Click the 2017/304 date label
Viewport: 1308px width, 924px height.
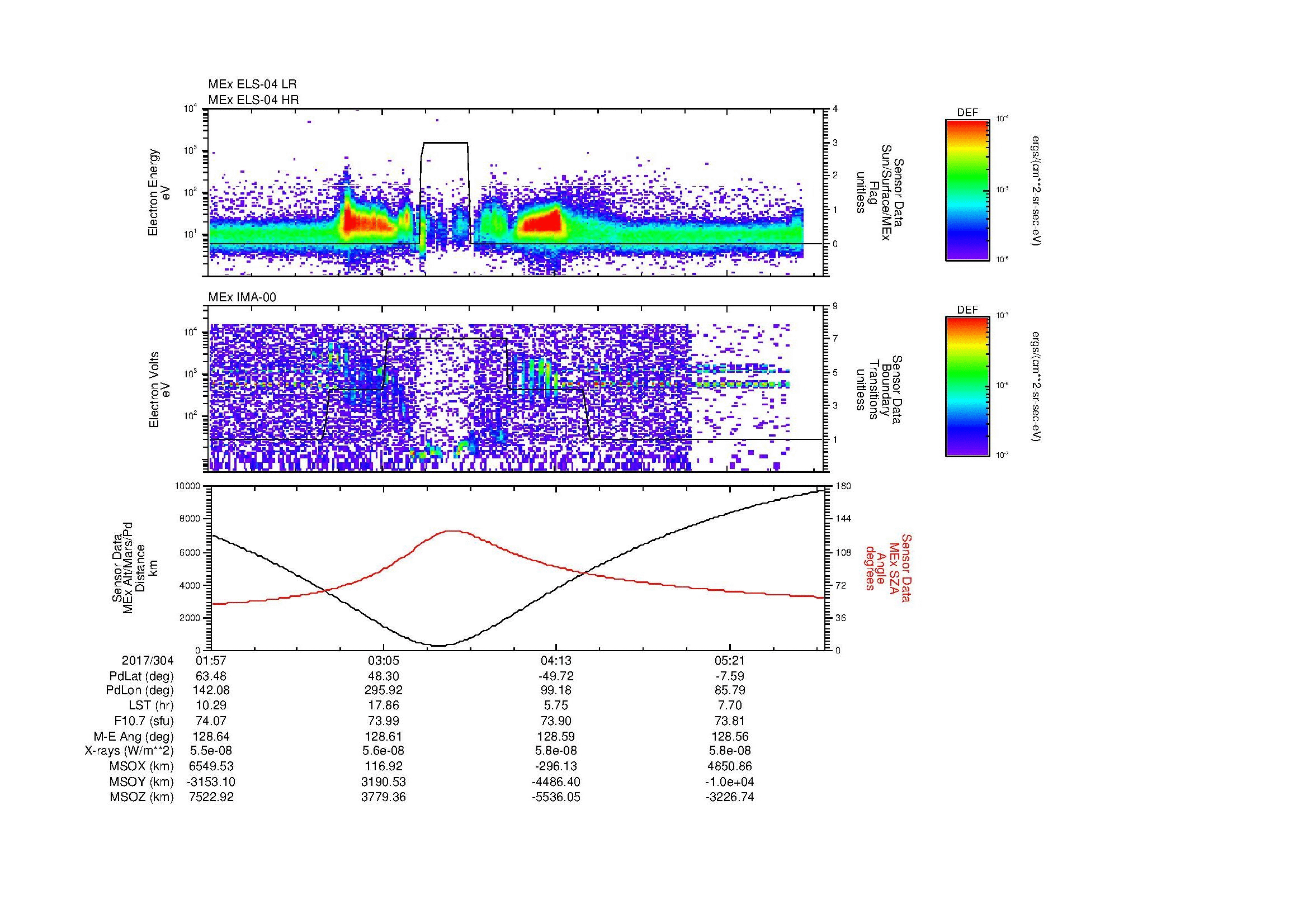(x=147, y=661)
